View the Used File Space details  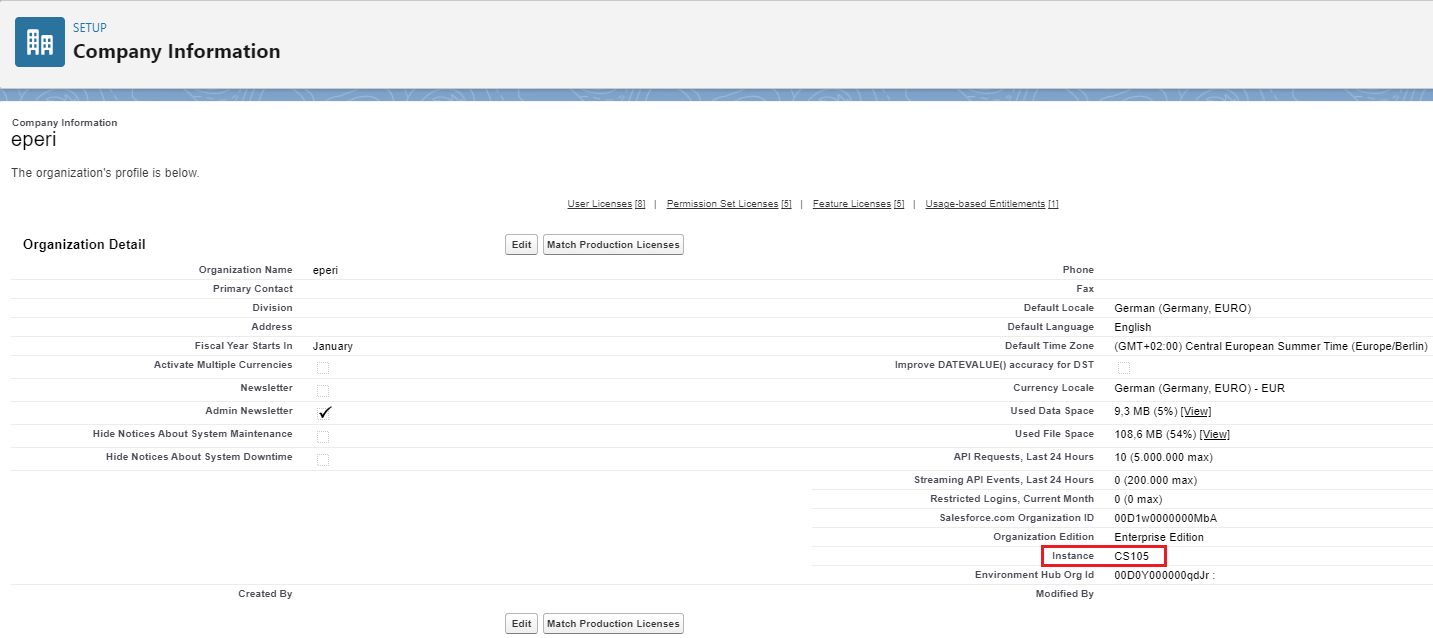pos(1215,434)
